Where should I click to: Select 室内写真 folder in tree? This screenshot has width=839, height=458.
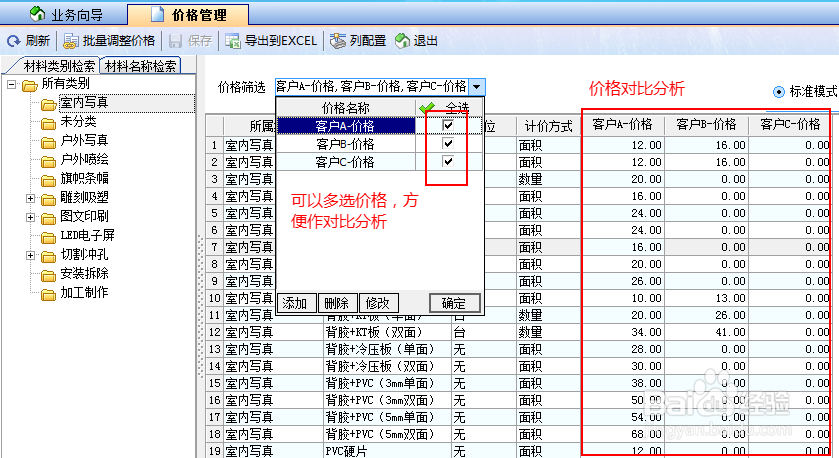84,103
